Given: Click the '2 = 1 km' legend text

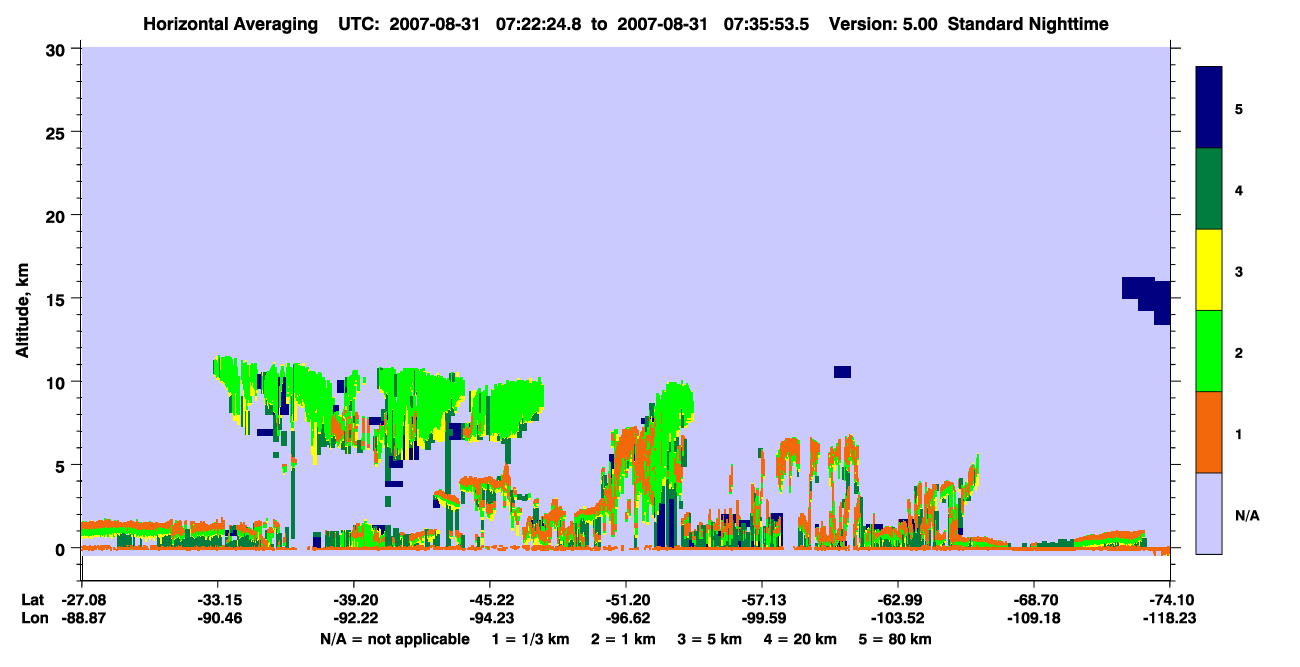Looking at the screenshot, I should point(621,639).
